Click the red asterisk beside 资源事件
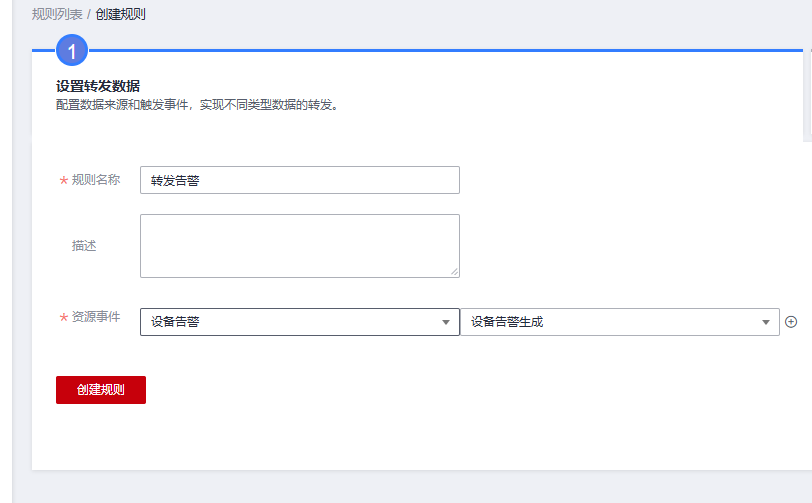This screenshot has width=812, height=503. pyautogui.click(x=64, y=317)
